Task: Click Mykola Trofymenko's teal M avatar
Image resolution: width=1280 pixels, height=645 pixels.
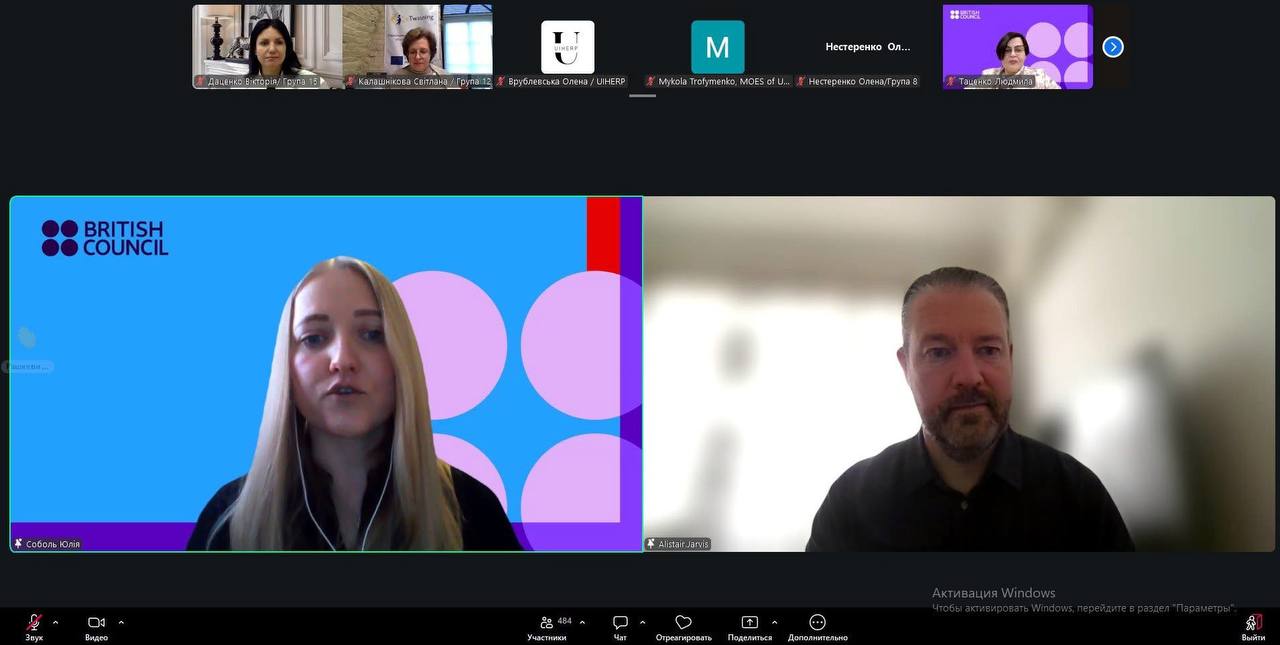Action: [717, 46]
